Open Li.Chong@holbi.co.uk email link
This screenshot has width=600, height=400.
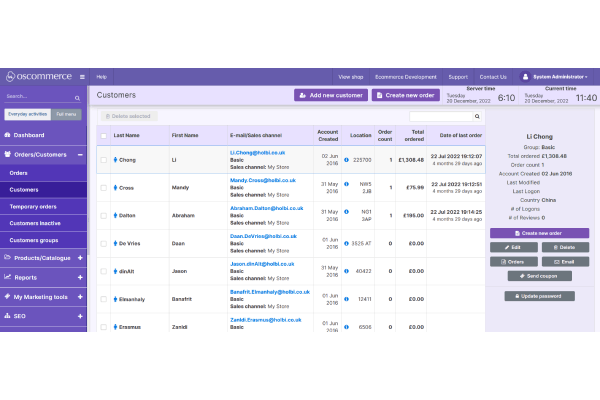257,152
